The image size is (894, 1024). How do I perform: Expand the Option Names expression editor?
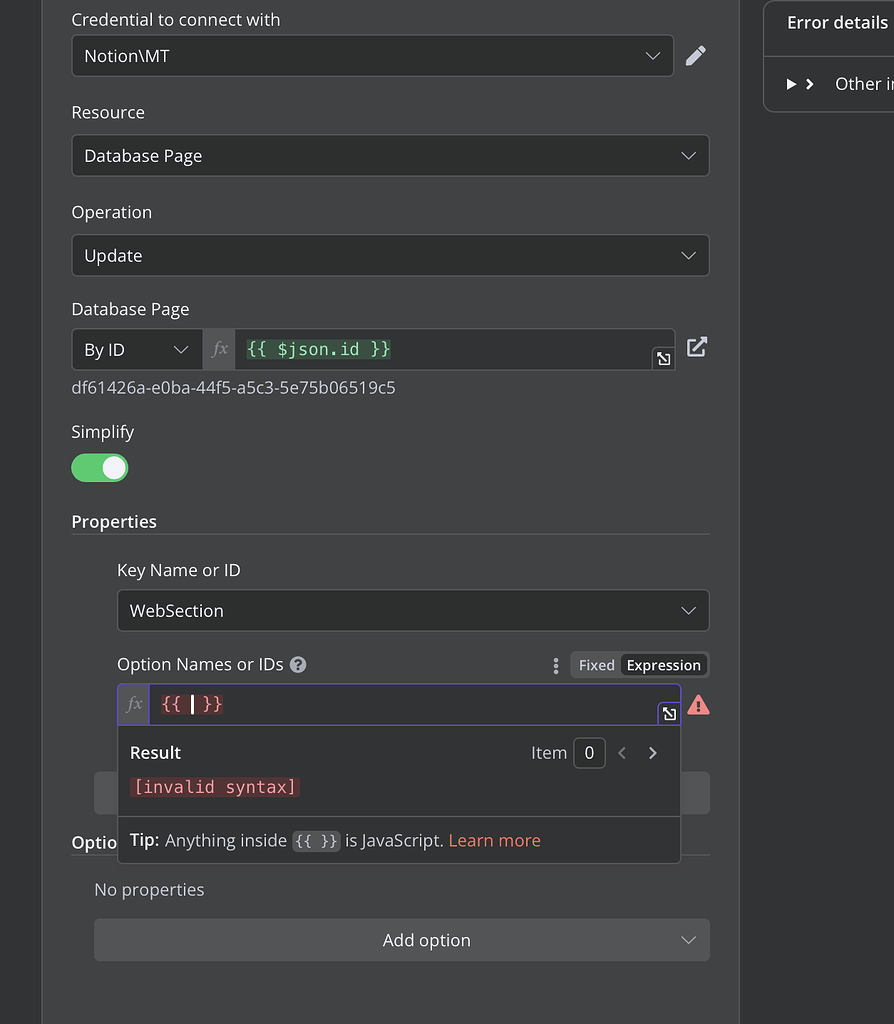pyautogui.click(x=668, y=713)
